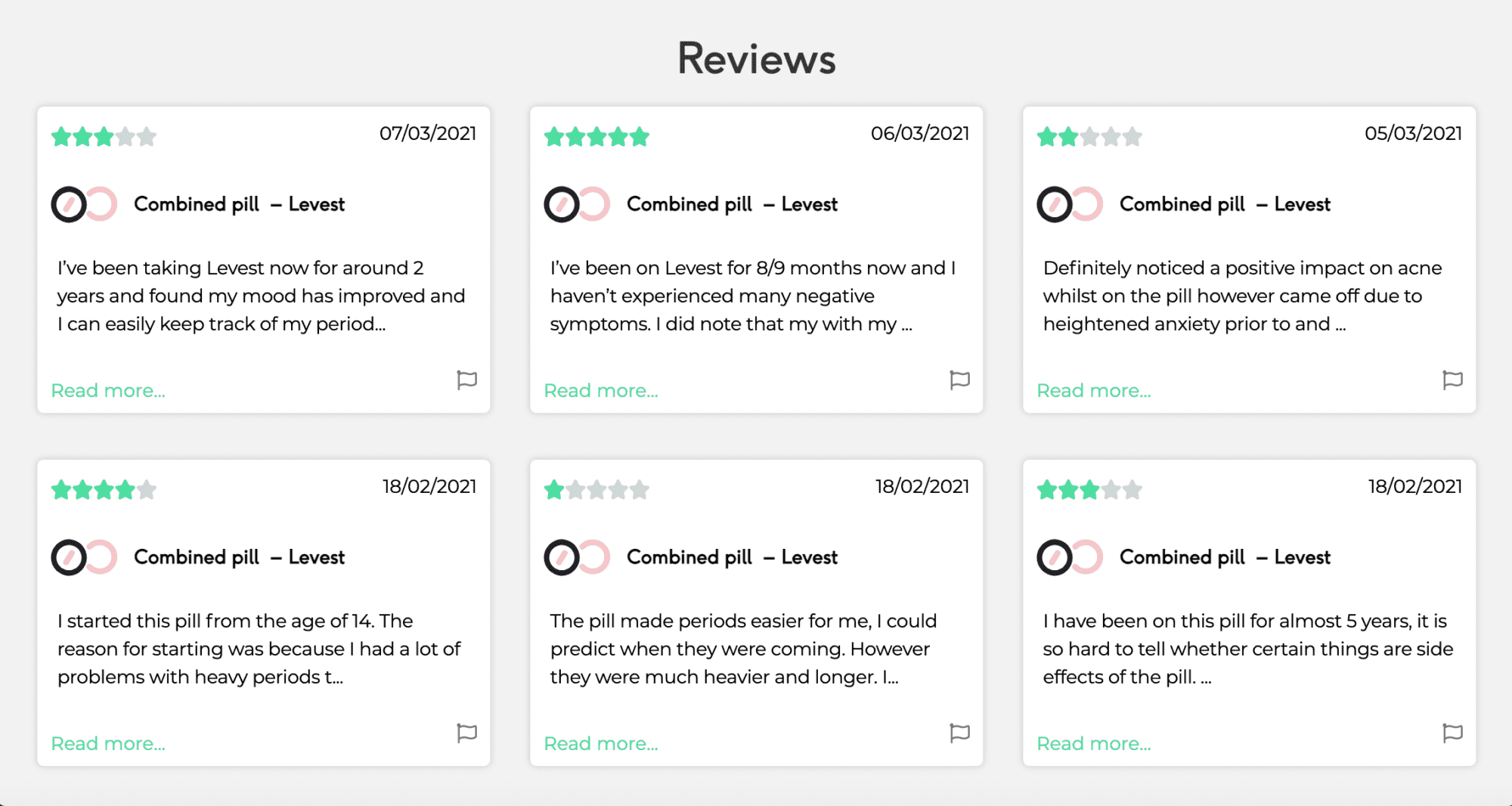Report the five-star 06/03/2021 review
The height and width of the screenshot is (806, 1512).
point(960,380)
